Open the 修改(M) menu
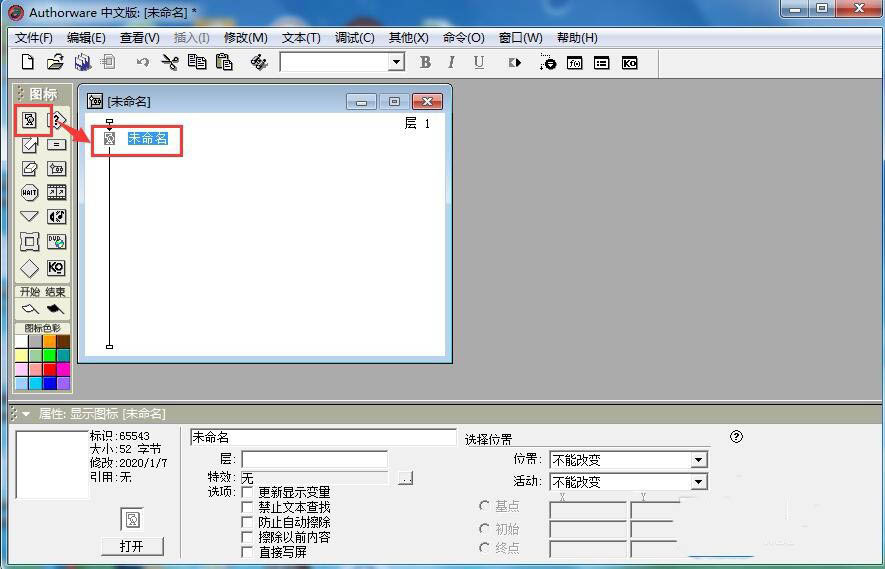This screenshot has width=885, height=569. pos(246,38)
